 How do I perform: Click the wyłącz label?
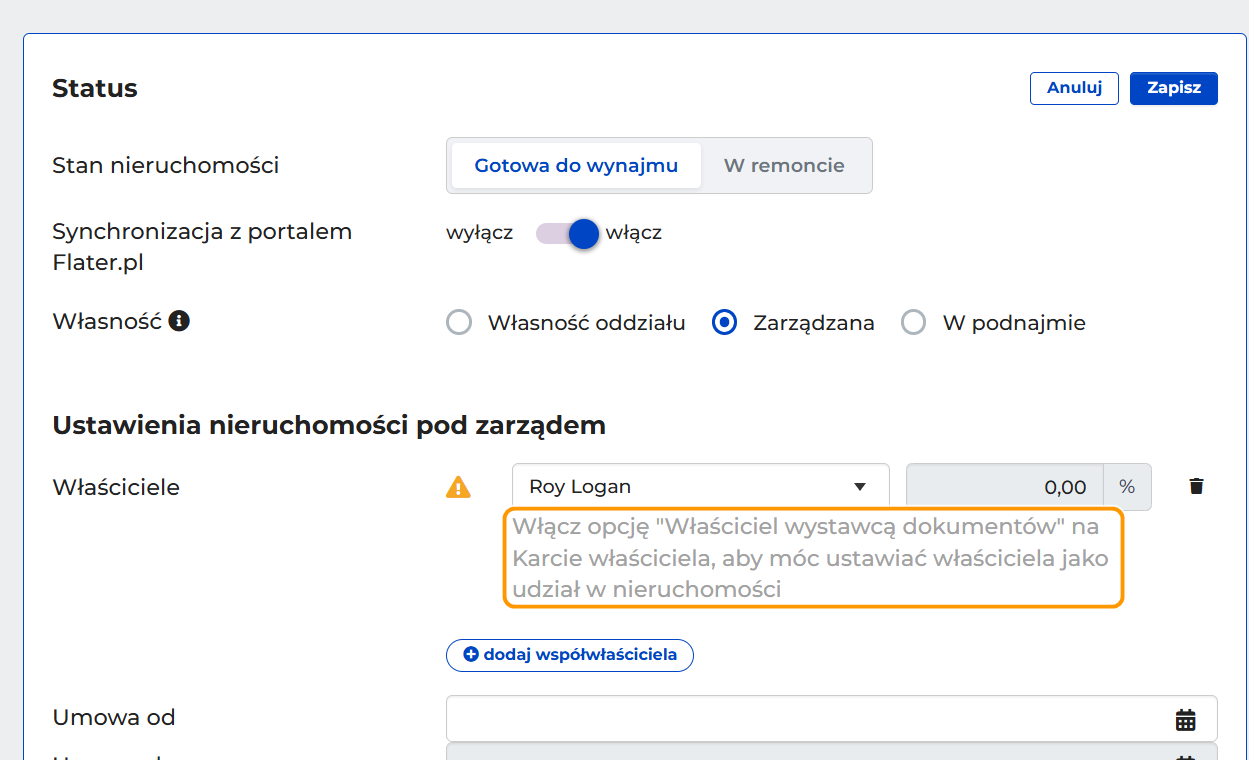(480, 233)
